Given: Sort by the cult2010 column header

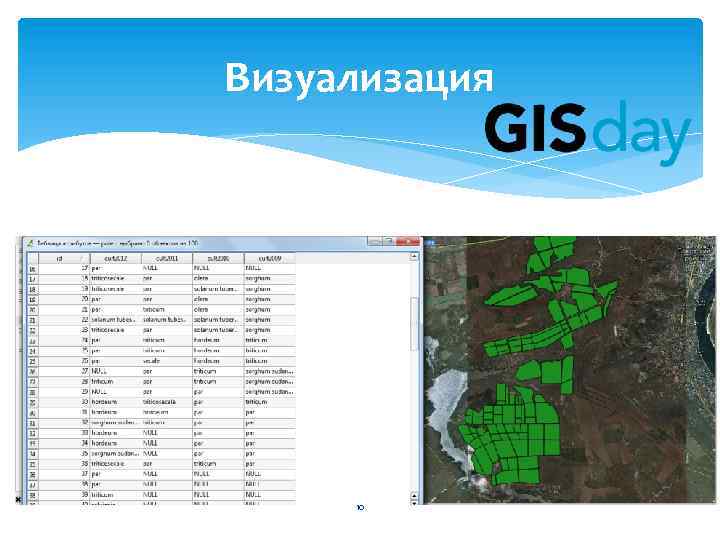Looking at the screenshot, I should 219,259.
